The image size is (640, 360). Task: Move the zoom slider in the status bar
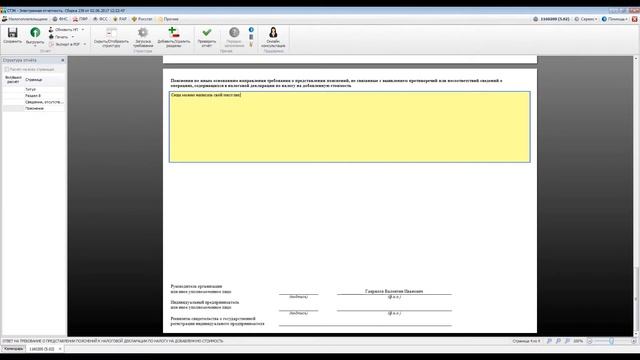pos(611,341)
